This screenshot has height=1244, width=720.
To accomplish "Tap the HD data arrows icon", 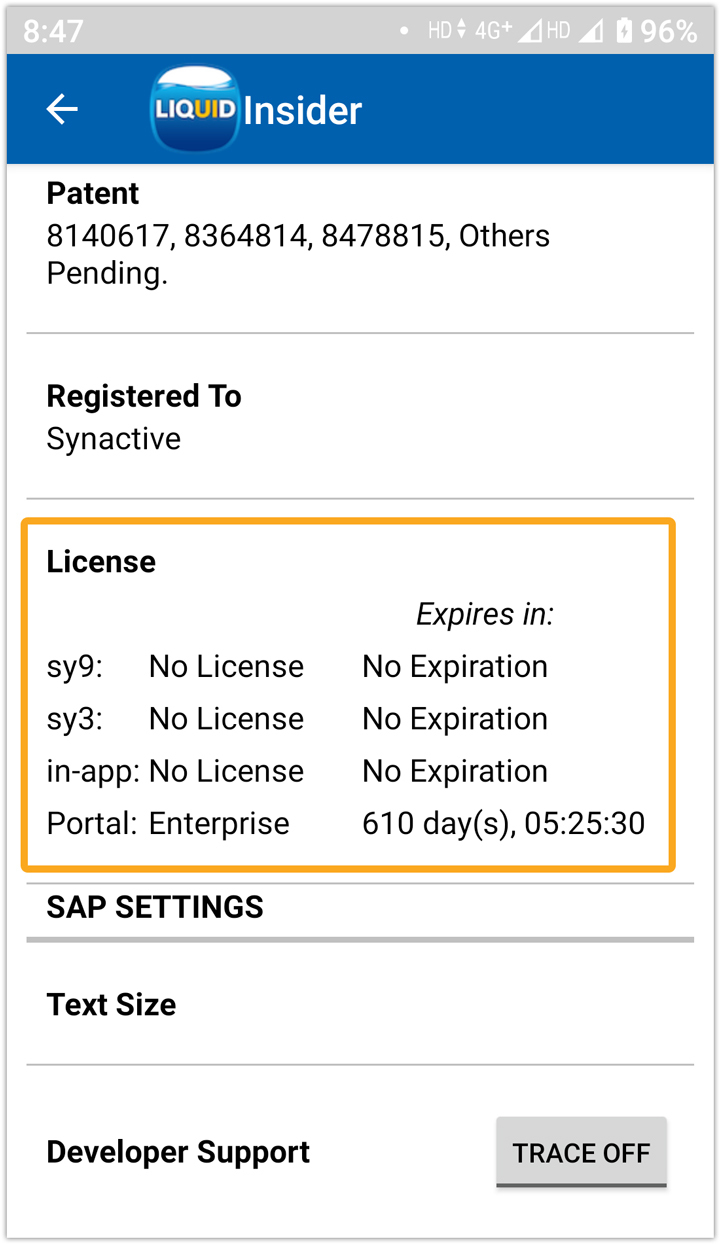I will (x=446, y=31).
